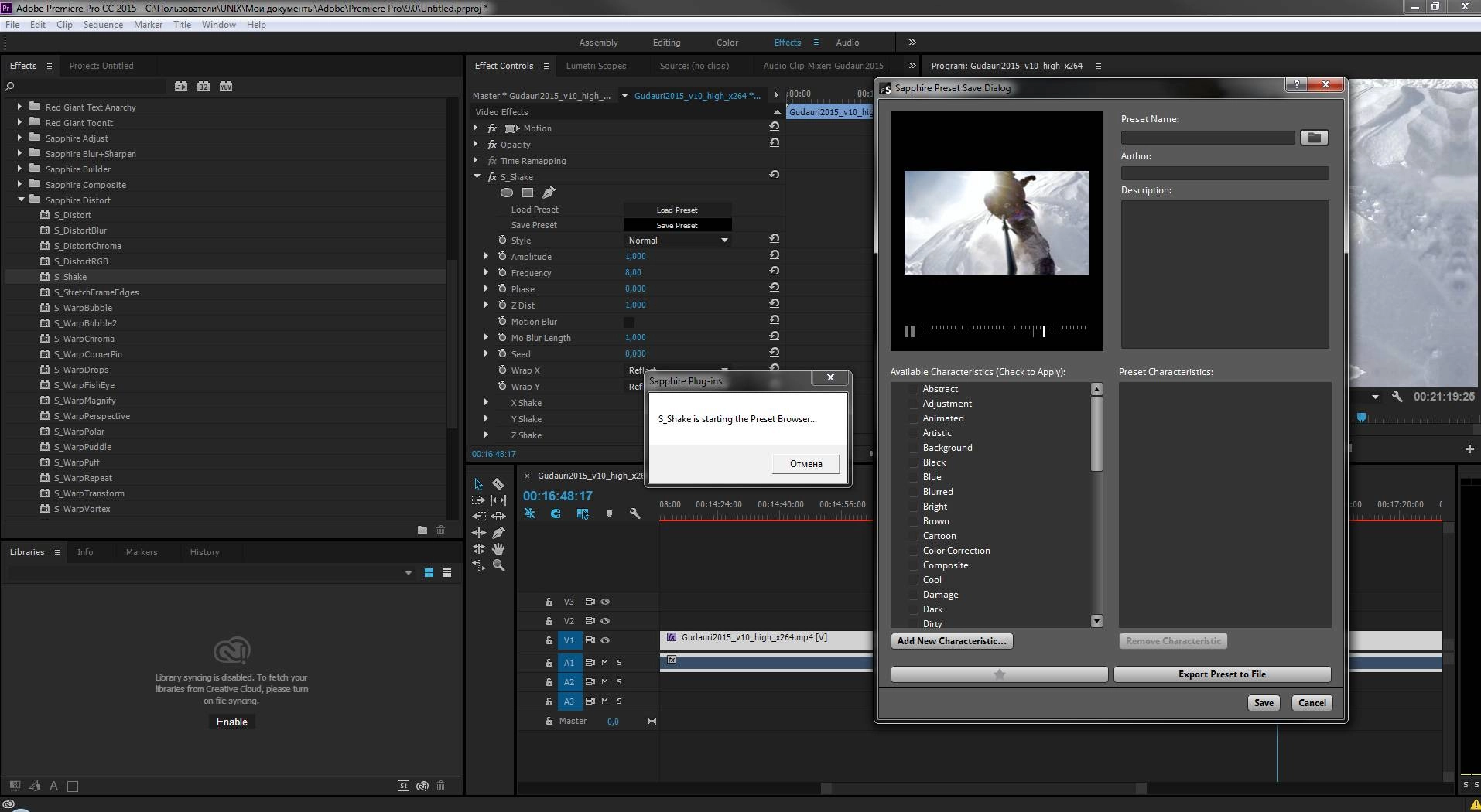Select the Zoom magnifier tool
The height and width of the screenshot is (812, 1481).
coord(498,565)
